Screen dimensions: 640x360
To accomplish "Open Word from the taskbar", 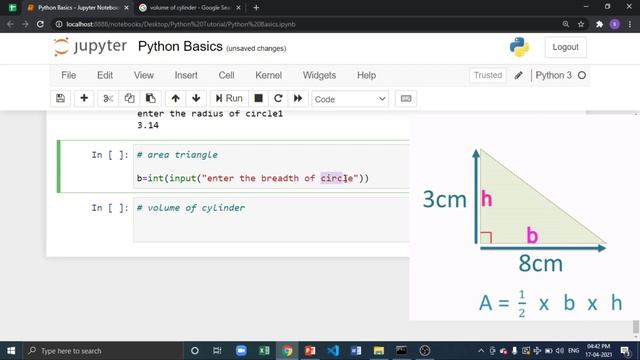I will (356, 351).
